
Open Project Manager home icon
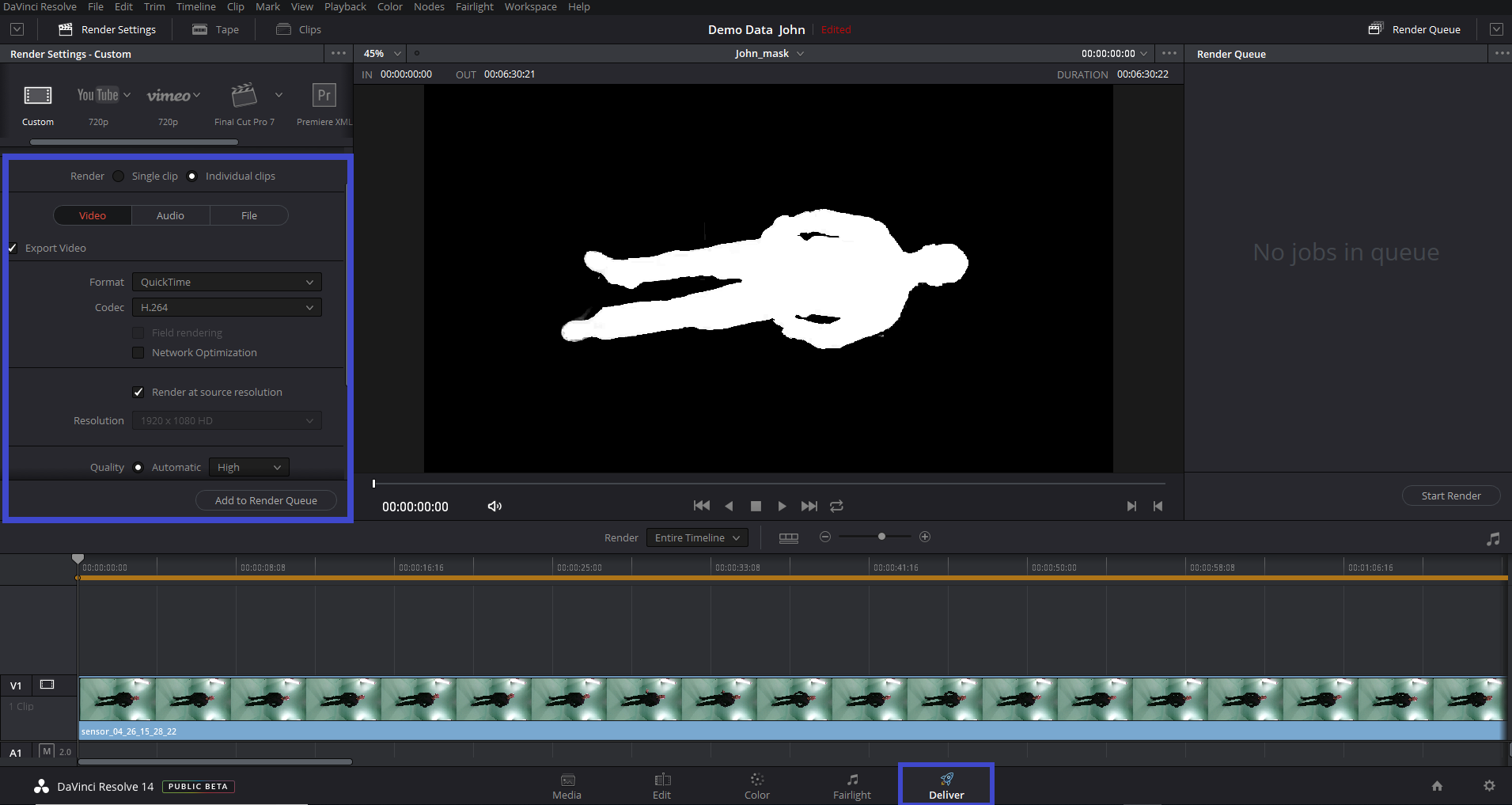[1437, 786]
